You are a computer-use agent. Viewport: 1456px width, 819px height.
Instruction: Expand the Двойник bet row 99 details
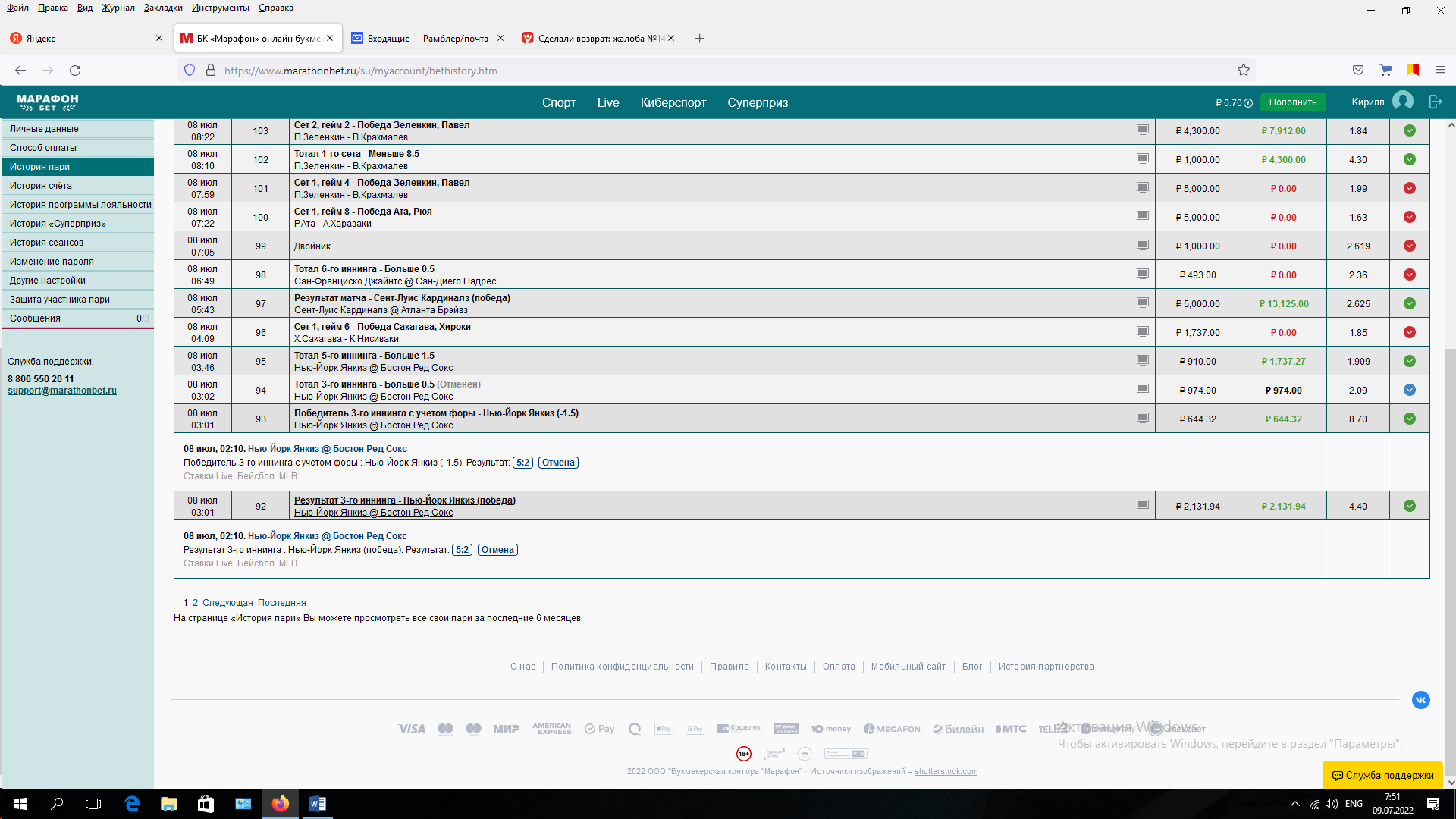(312, 246)
